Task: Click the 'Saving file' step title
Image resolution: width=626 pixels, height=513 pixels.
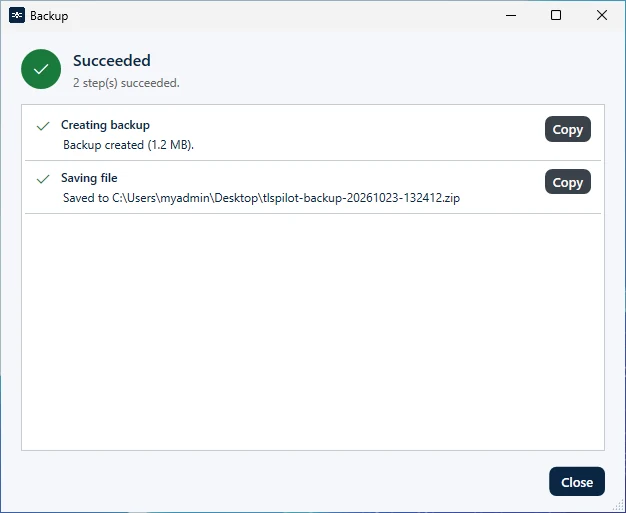Action: [89, 178]
